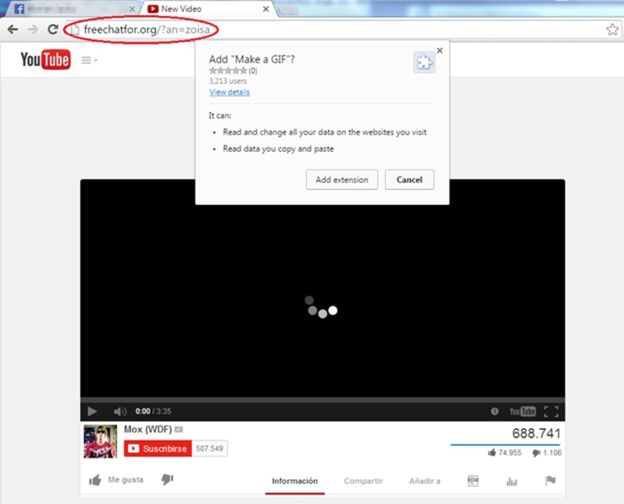Click the view count 688.741
Viewport: 624px width, 504px height.
tap(536, 433)
